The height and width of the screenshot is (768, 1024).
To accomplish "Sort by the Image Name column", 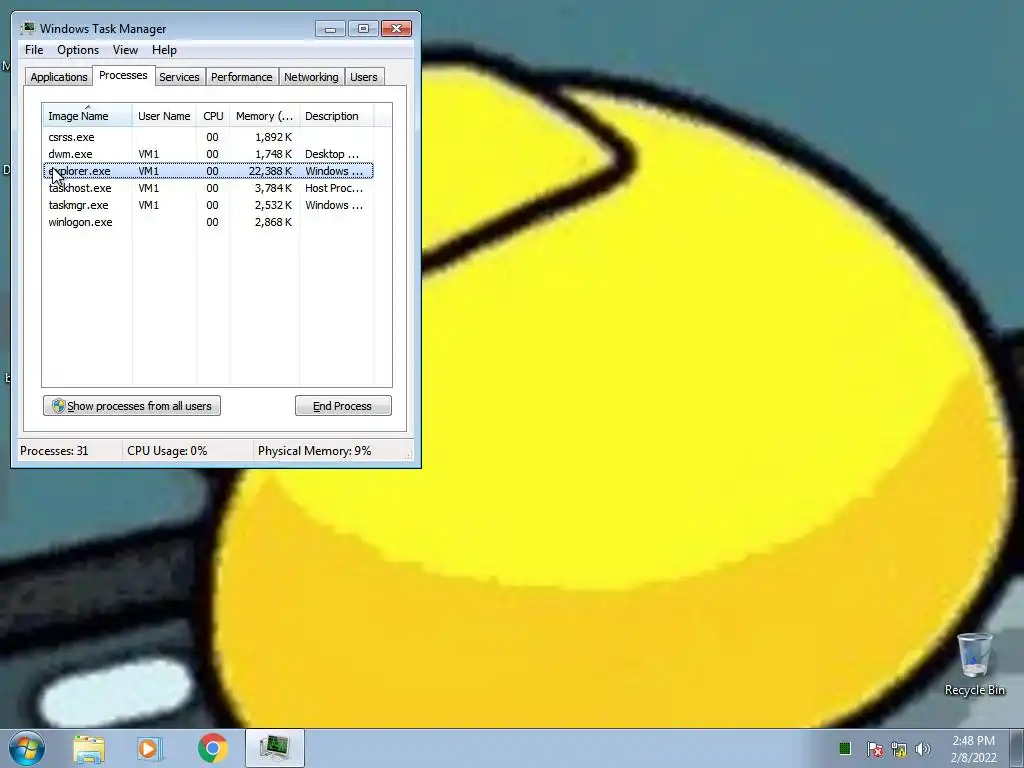I will click(x=88, y=116).
